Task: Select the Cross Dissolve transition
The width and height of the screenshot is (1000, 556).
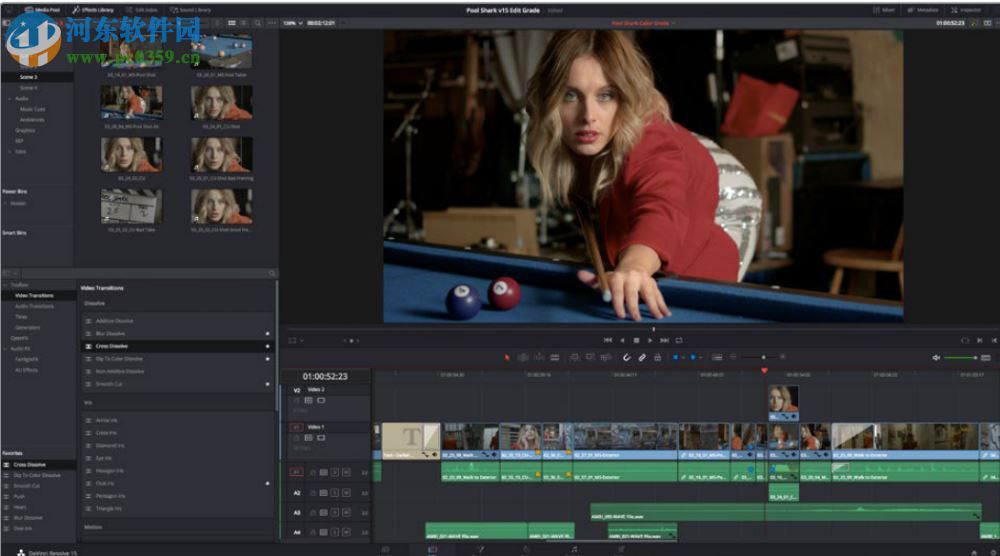Action: [x=177, y=346]
